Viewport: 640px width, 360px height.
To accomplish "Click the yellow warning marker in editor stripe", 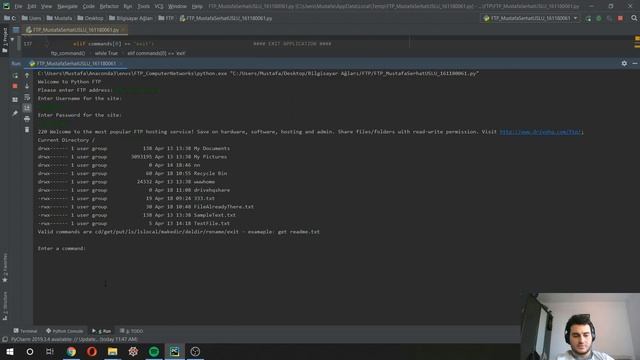I will click(637, 39).
